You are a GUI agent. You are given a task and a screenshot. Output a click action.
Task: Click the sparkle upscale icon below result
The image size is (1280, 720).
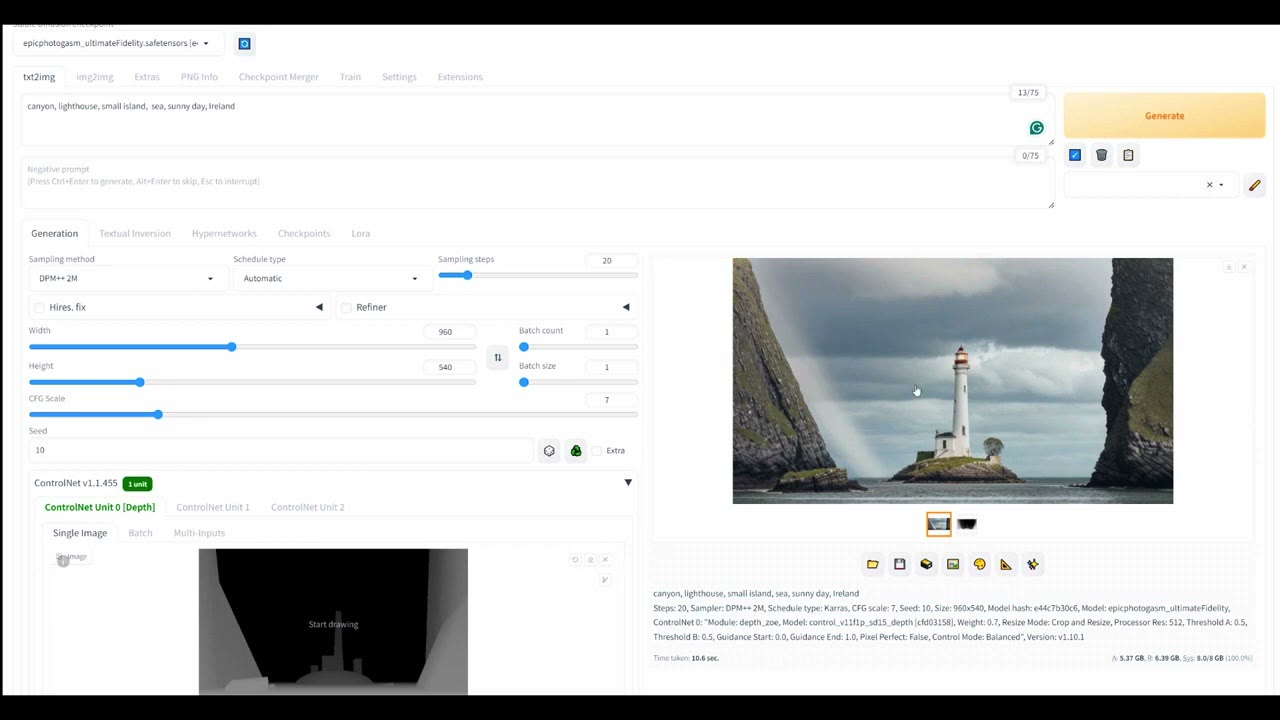pyautogui.click(x=1033, y=564)
